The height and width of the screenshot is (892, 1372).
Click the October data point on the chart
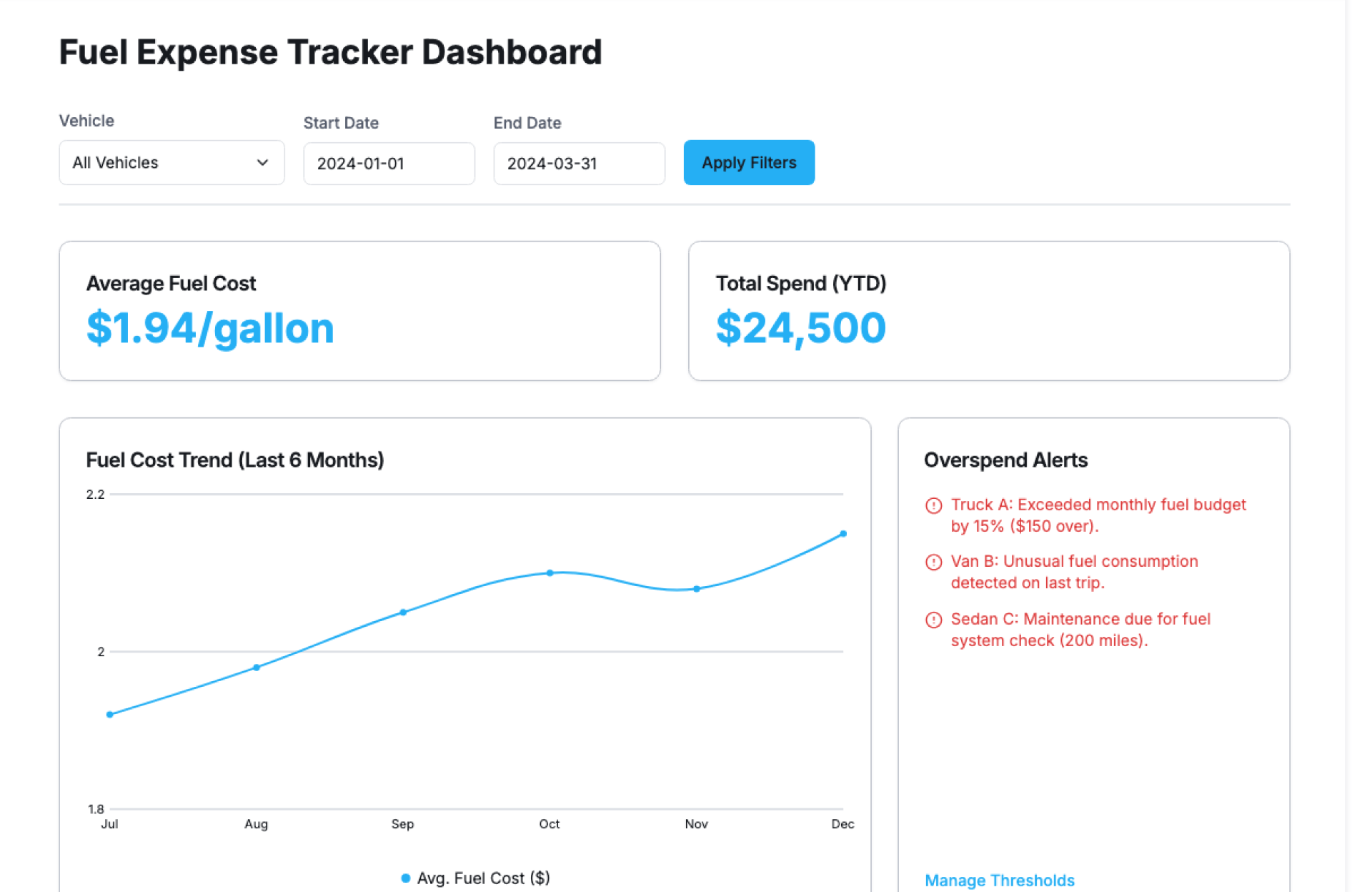point(550,573)
